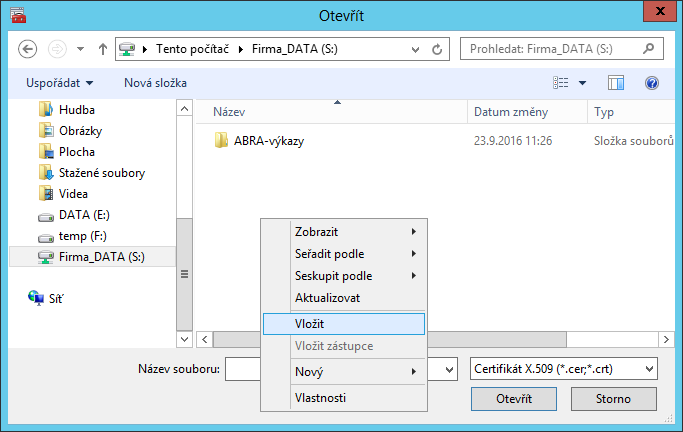Change view using the view icon
The width and height of the screenshot is (683, 432).
tap(562, 83)
